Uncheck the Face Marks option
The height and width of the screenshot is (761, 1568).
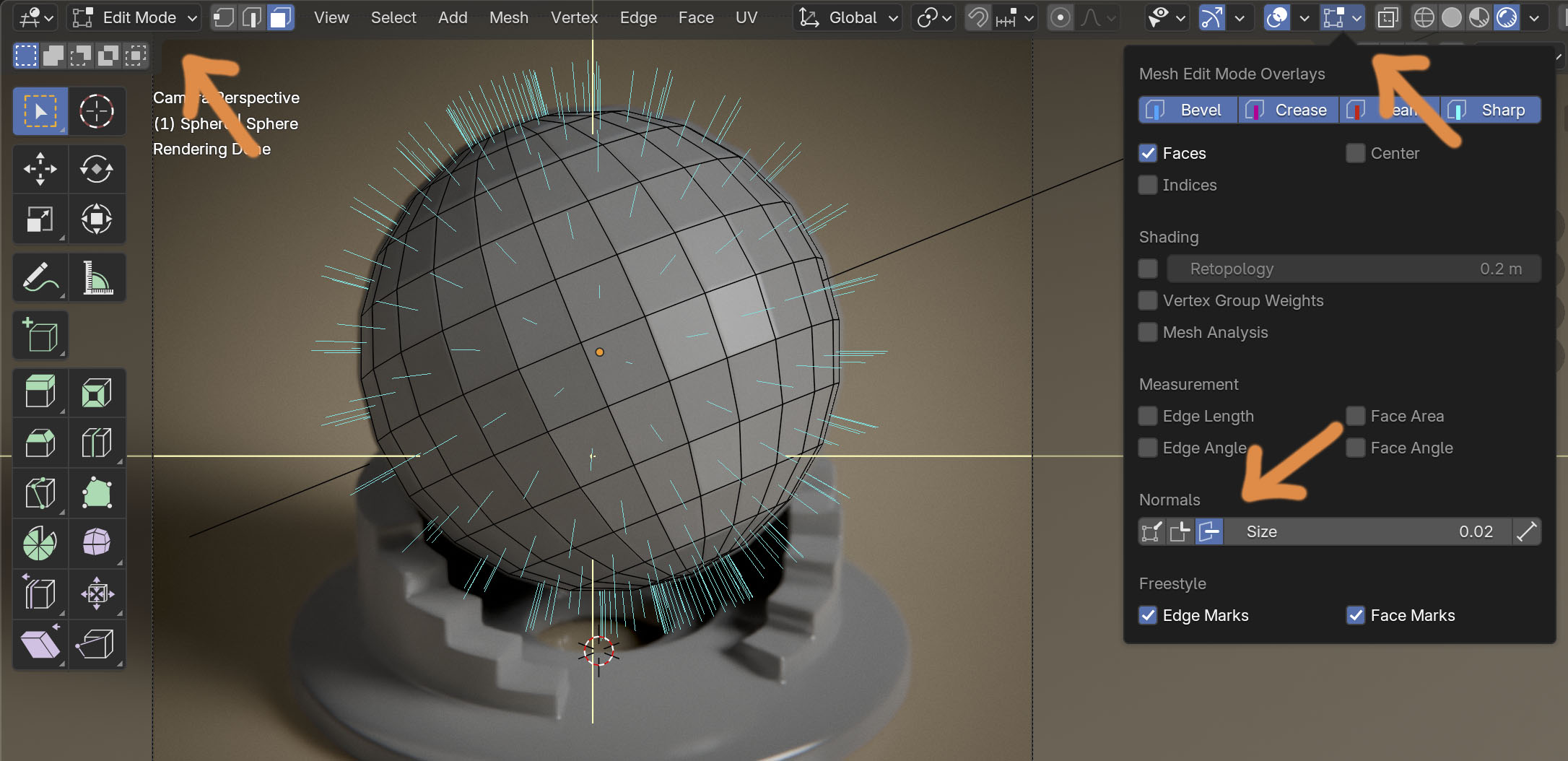coord(1356,616)
